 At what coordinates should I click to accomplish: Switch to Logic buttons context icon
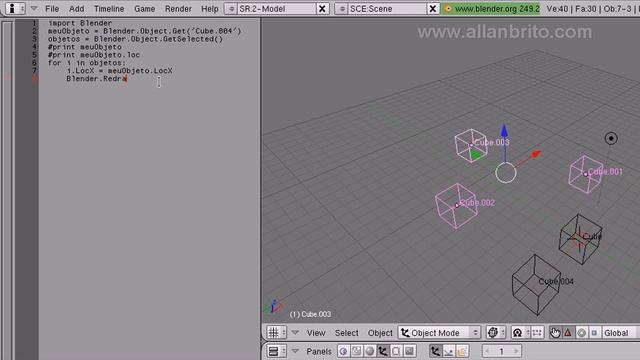tap(343, 351)
